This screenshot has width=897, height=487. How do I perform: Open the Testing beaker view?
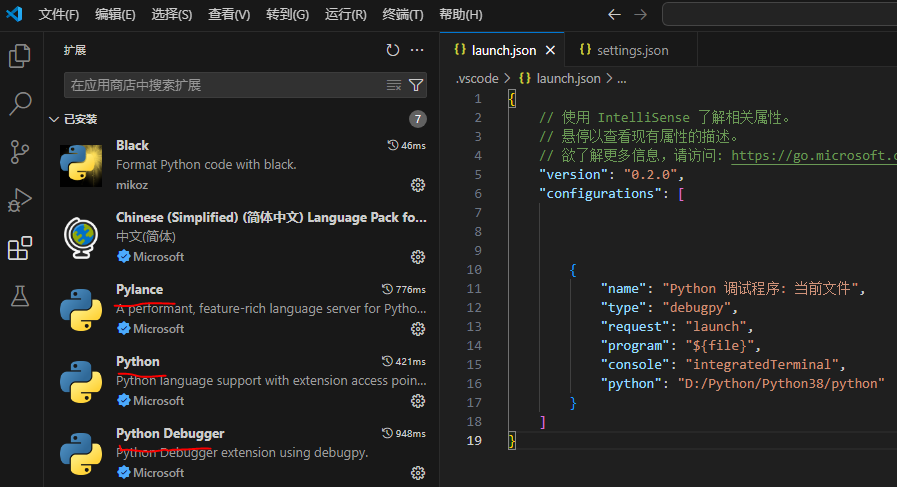20,296
